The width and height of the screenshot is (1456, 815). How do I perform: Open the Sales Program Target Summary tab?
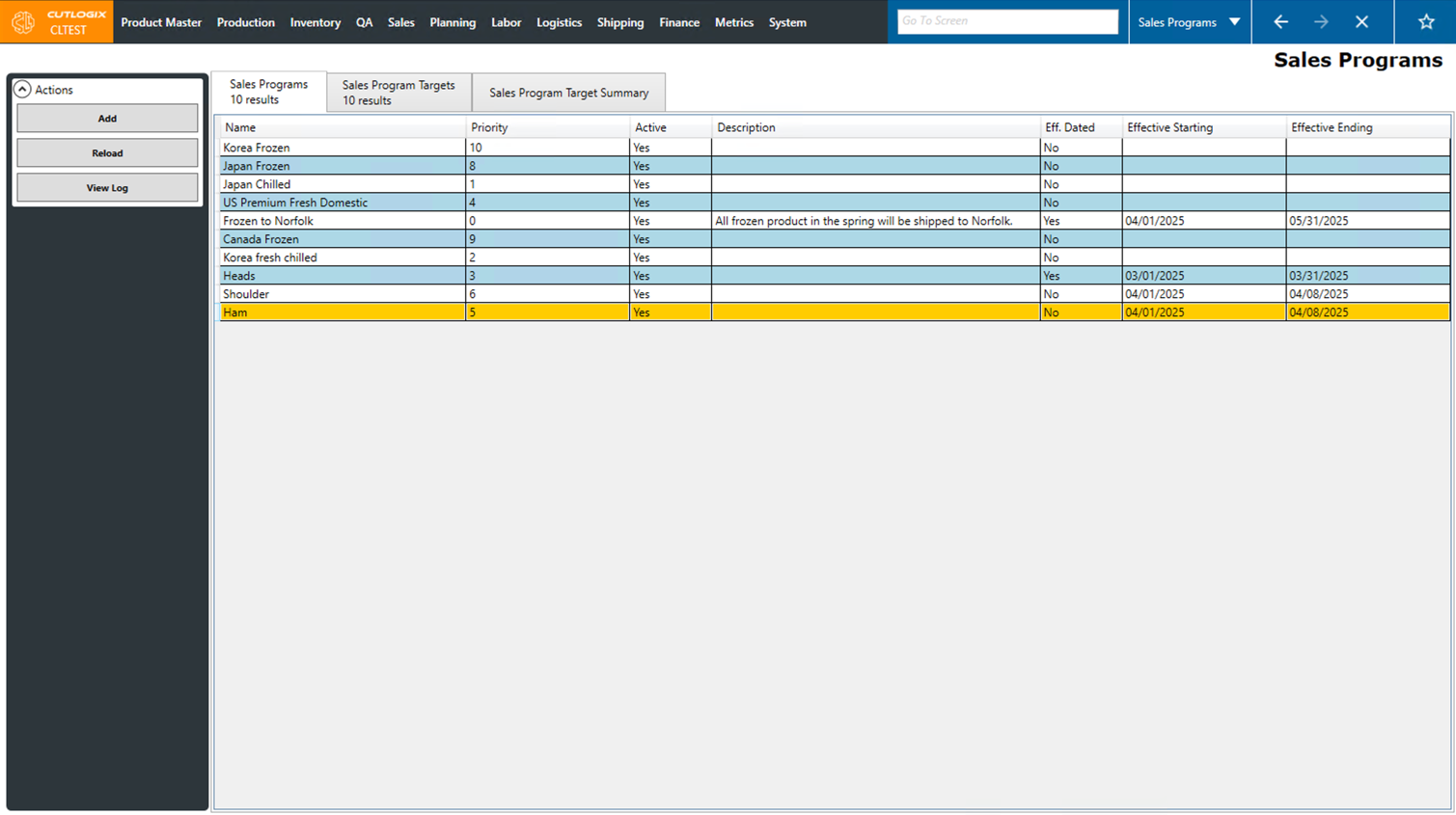pyautogui.click(x=567, y=92)
